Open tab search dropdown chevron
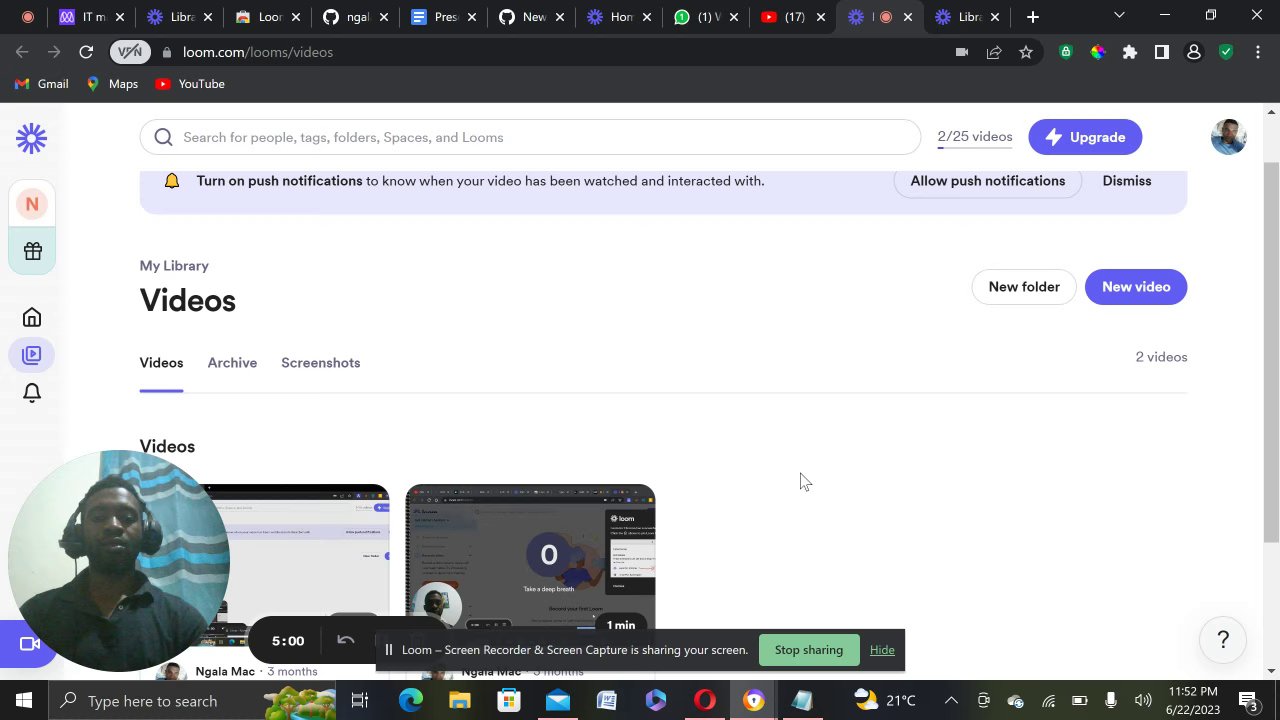 coord(1119,16)
